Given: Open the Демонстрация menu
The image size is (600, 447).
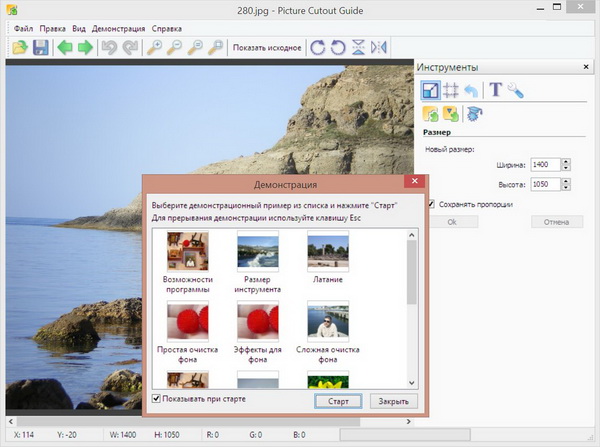Looking at the screenshot, I should [118, 28].
